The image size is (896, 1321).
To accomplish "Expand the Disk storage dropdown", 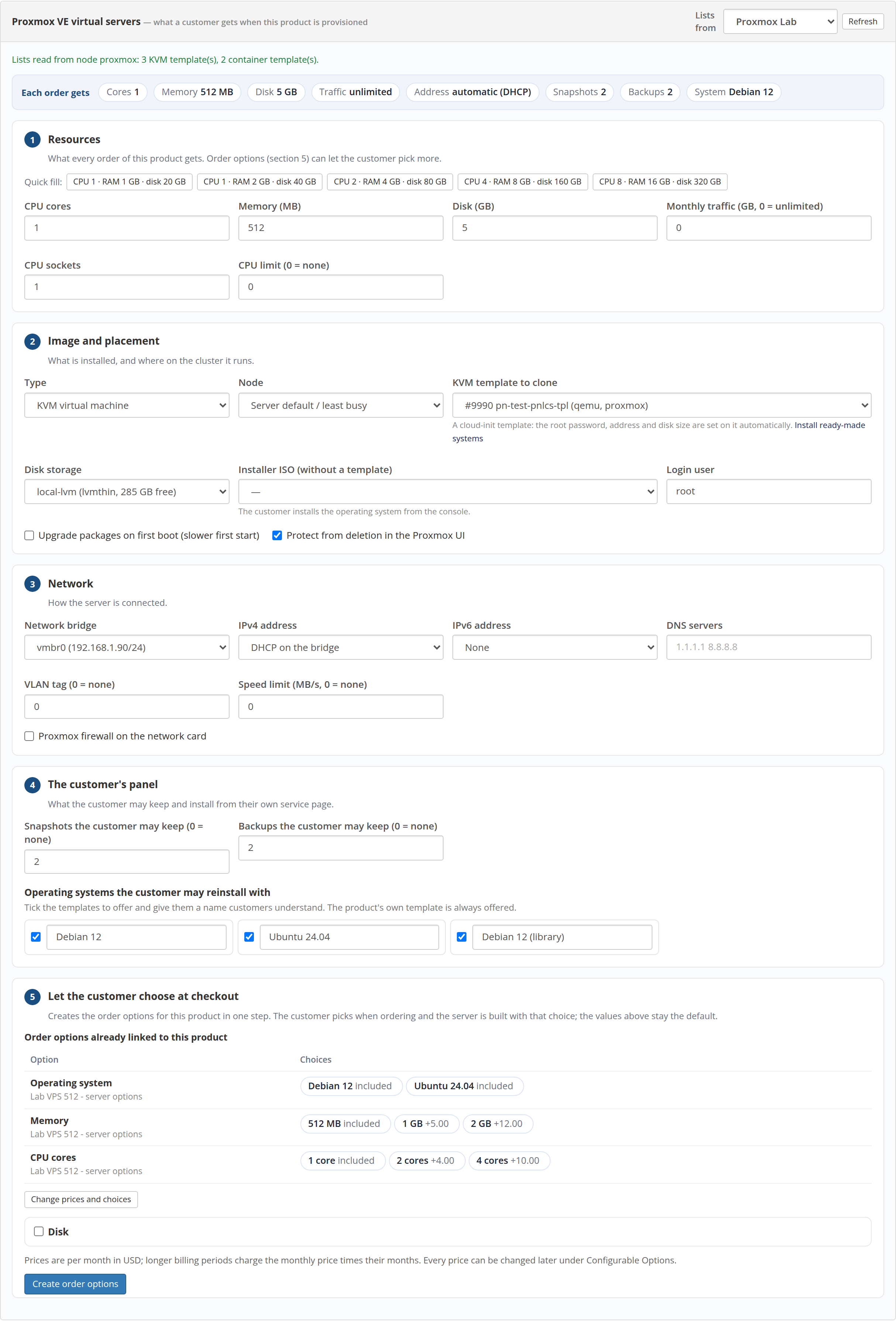I will [x=127, y=492].
